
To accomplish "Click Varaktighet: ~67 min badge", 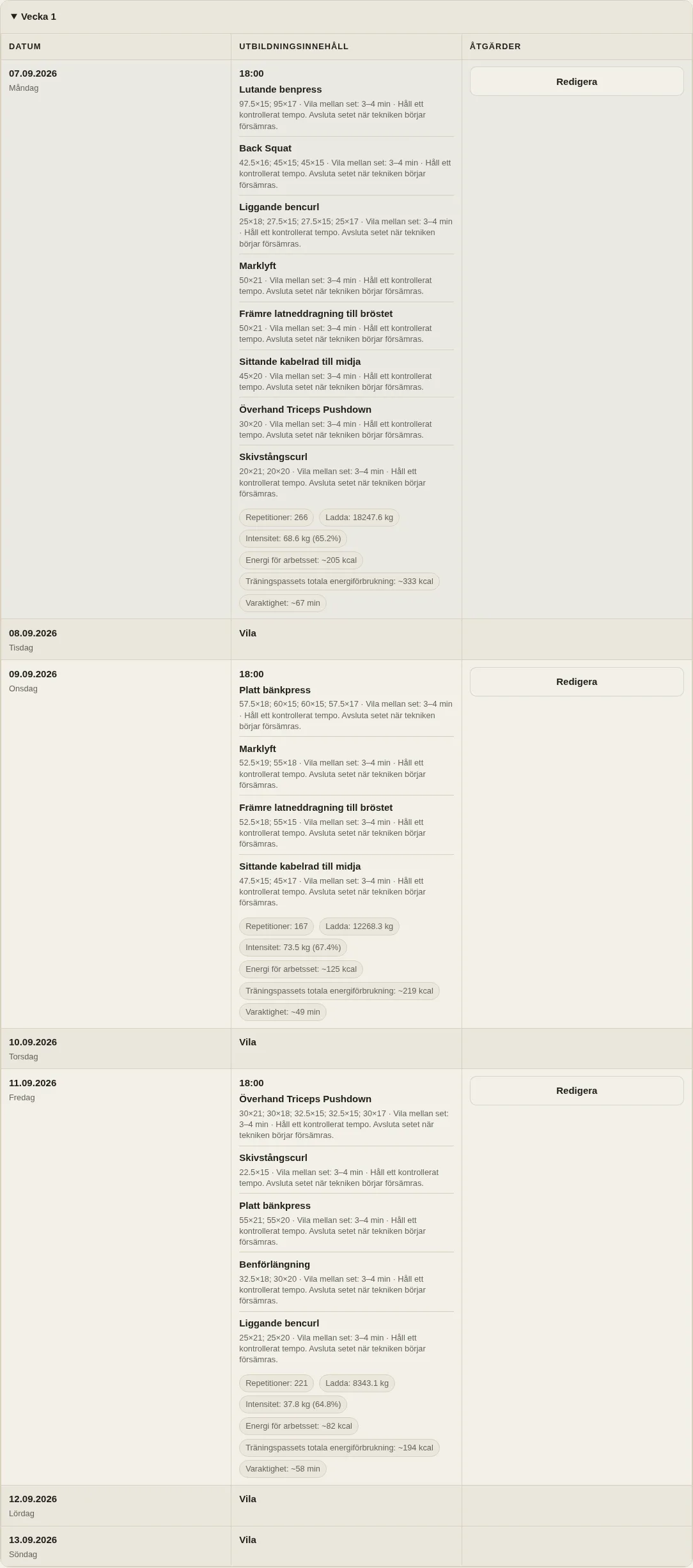I will pyautogui.click(x=283, y=603).
